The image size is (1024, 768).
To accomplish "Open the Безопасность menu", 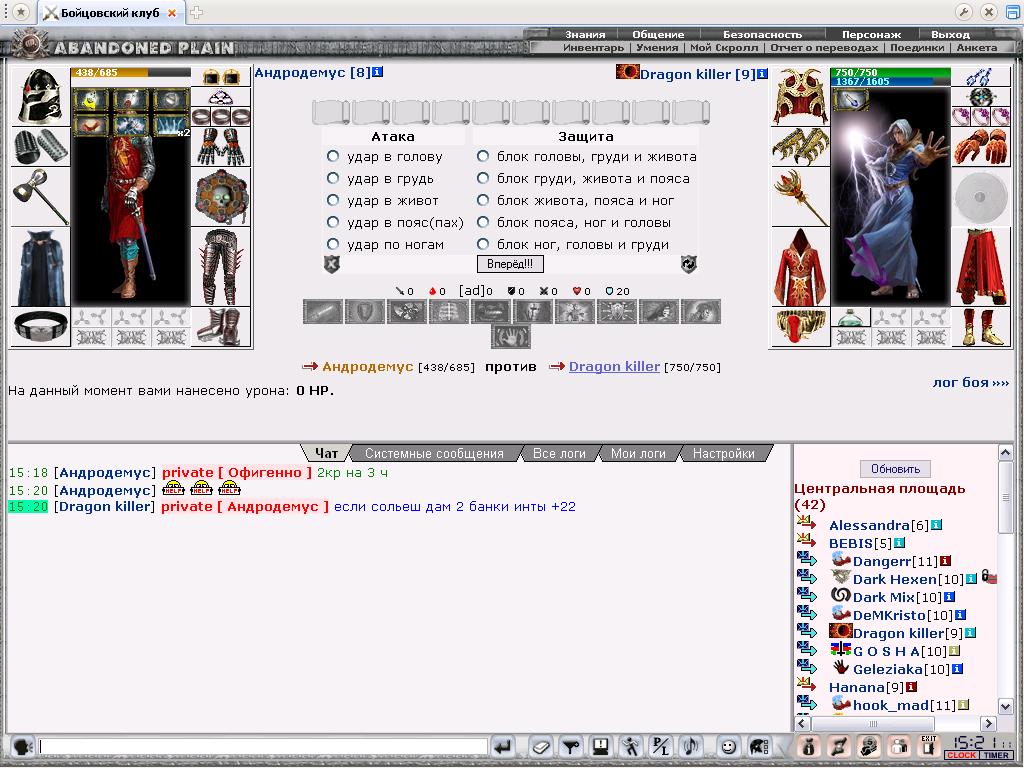I will 762,34.
